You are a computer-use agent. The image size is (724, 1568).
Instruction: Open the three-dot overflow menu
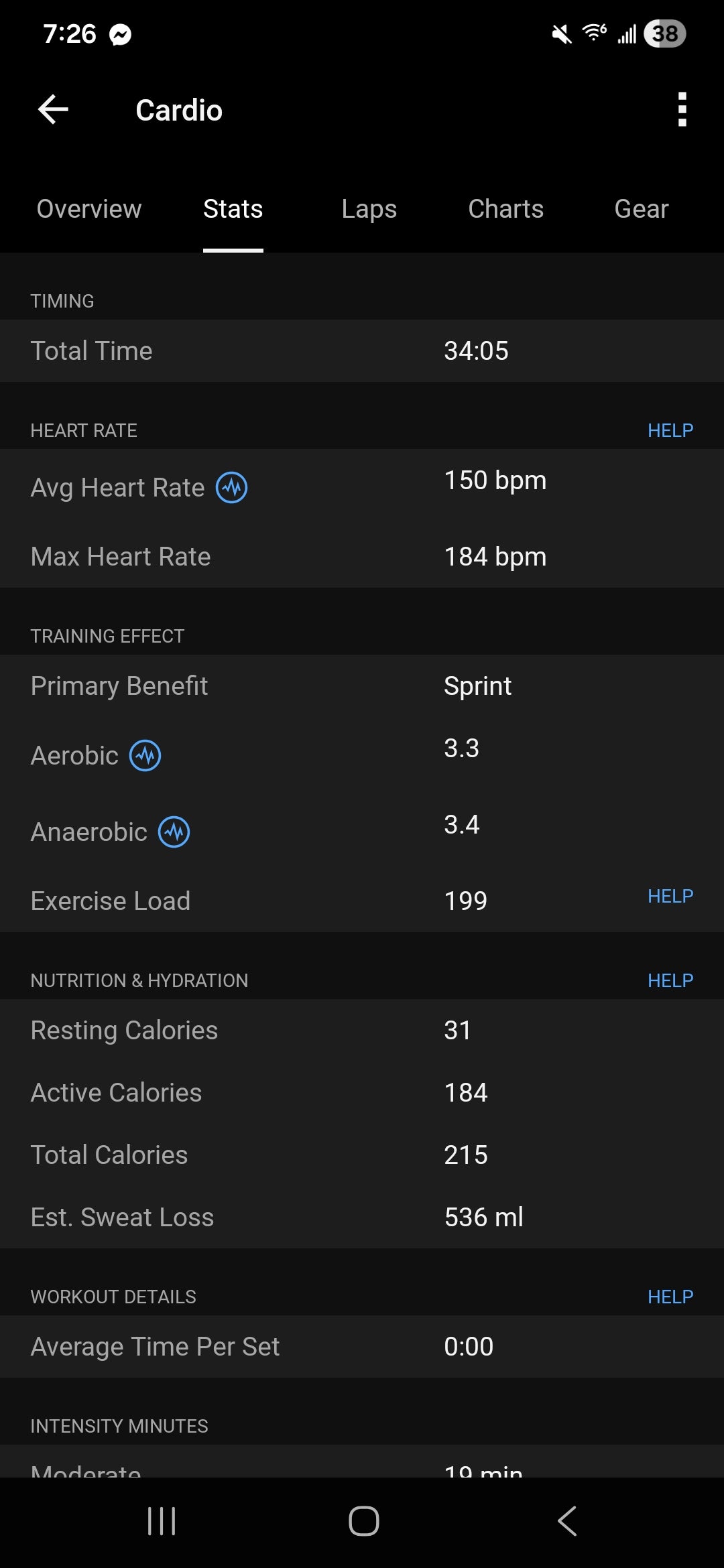tap(682, 110)
